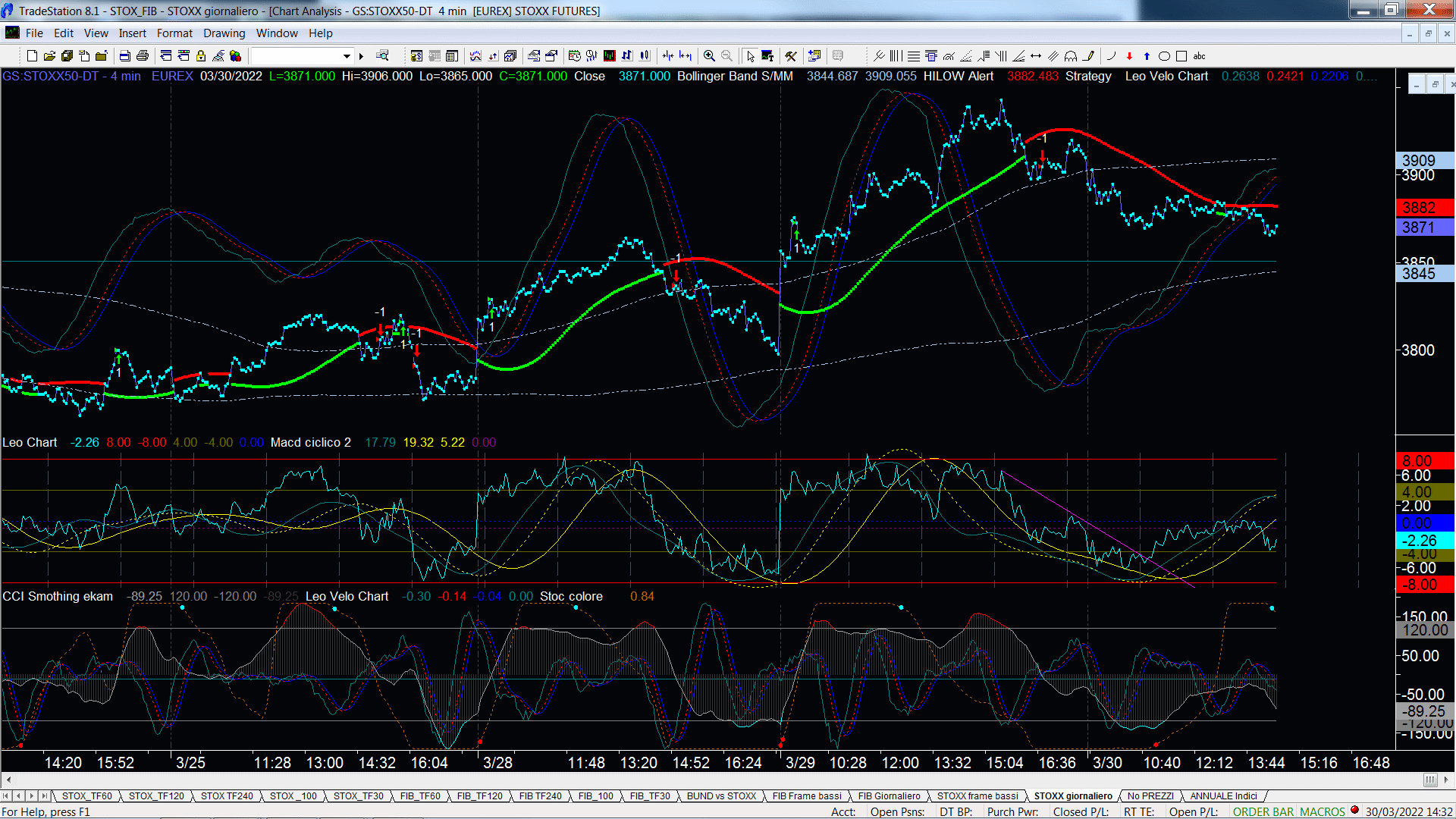This screenshot has height=819, width=1456.
Task: Switch to the FIB Giornaliero tab
Action: click(889, 796)
